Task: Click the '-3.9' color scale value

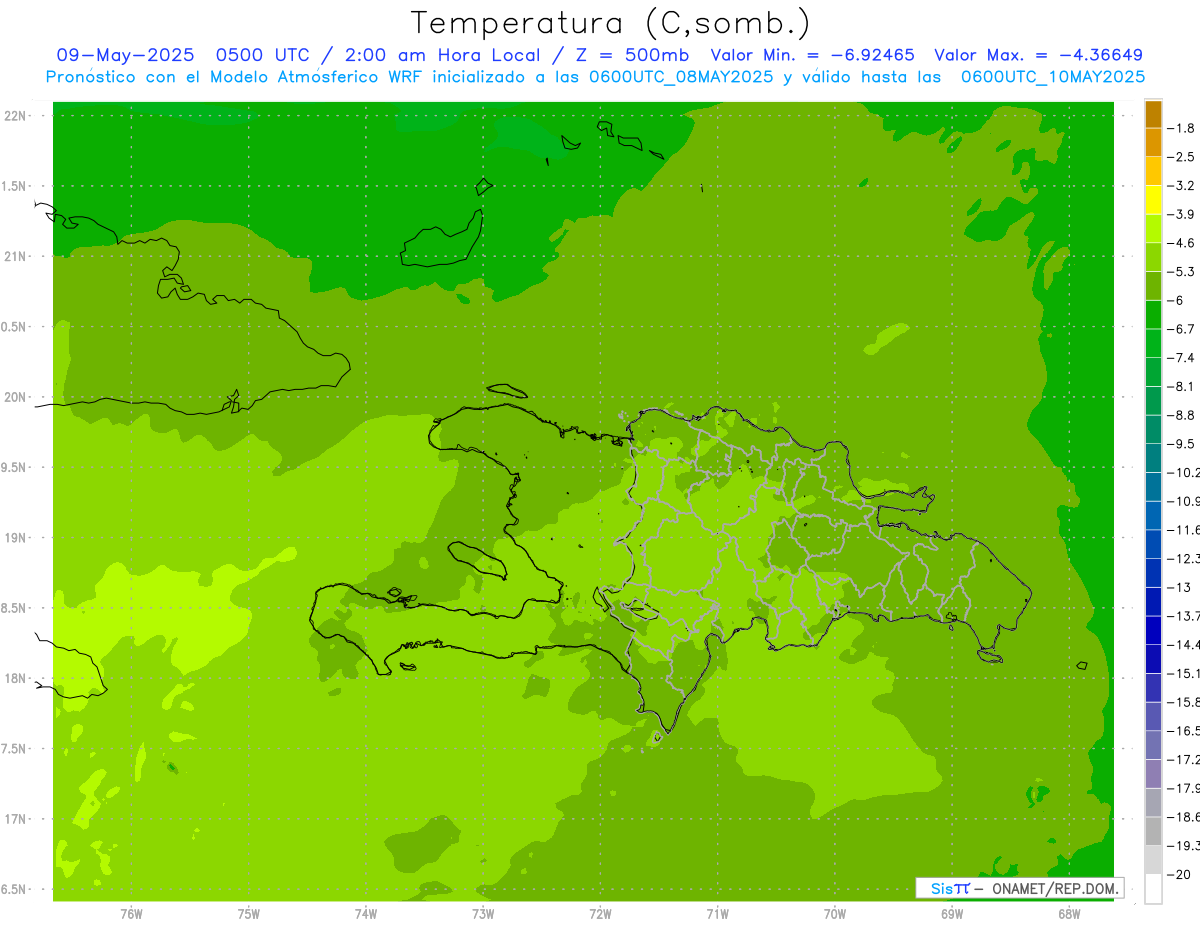Action: pyautogui.click(x=1182, y=214)
